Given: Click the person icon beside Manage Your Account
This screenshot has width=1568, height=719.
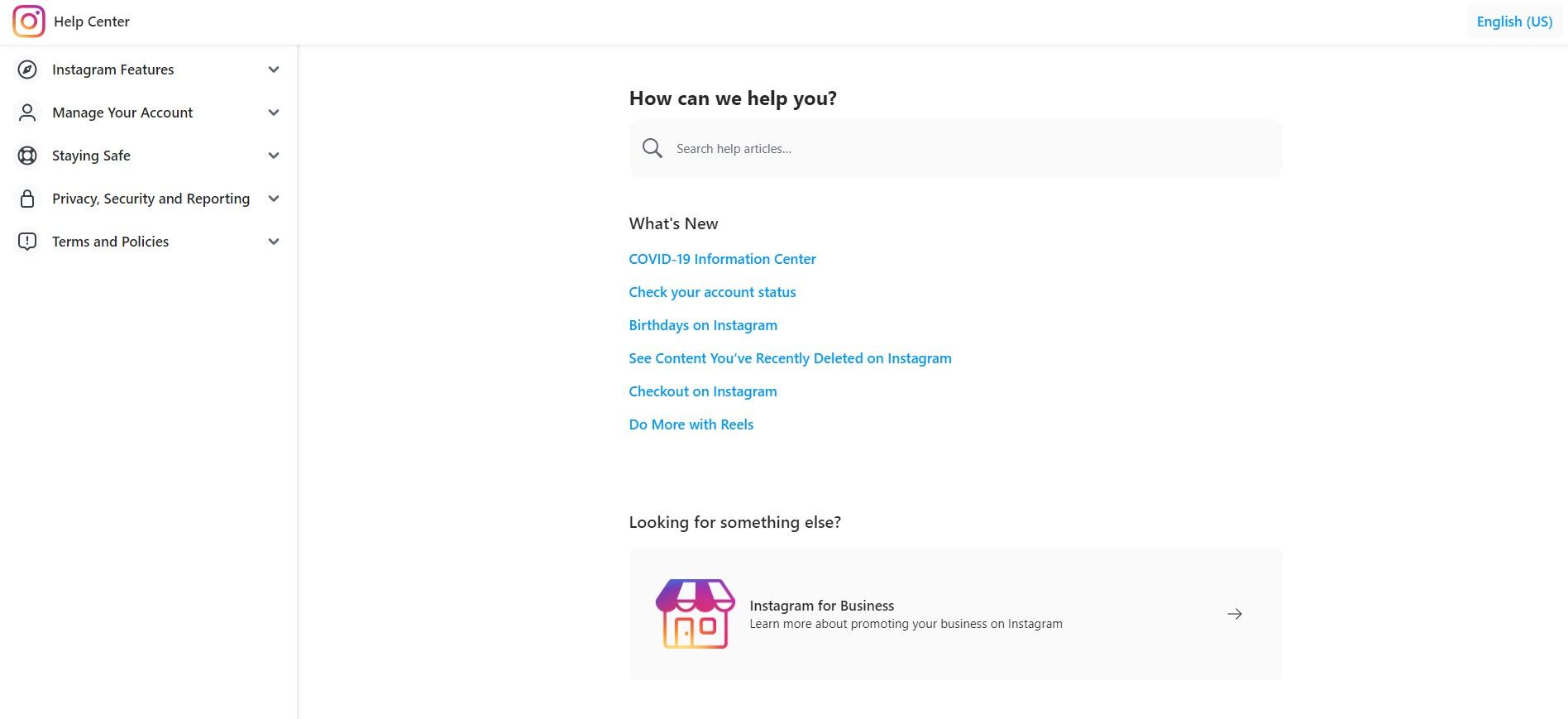Looking at the screenshot, I should [27, 113].
